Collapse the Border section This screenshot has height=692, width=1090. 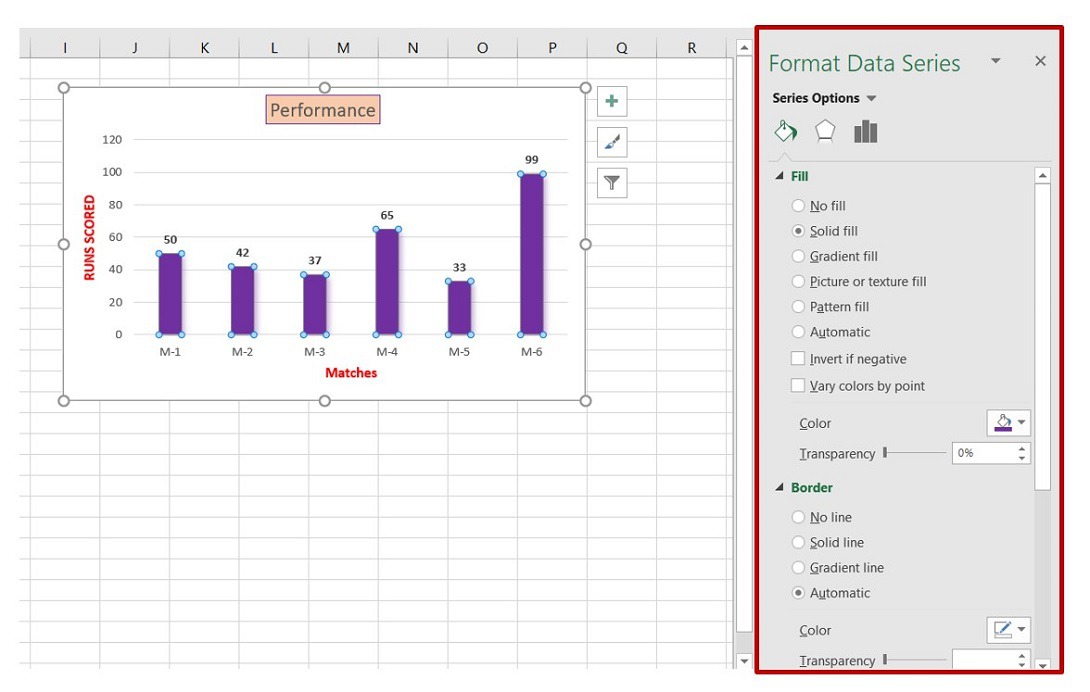click(779, 488)
